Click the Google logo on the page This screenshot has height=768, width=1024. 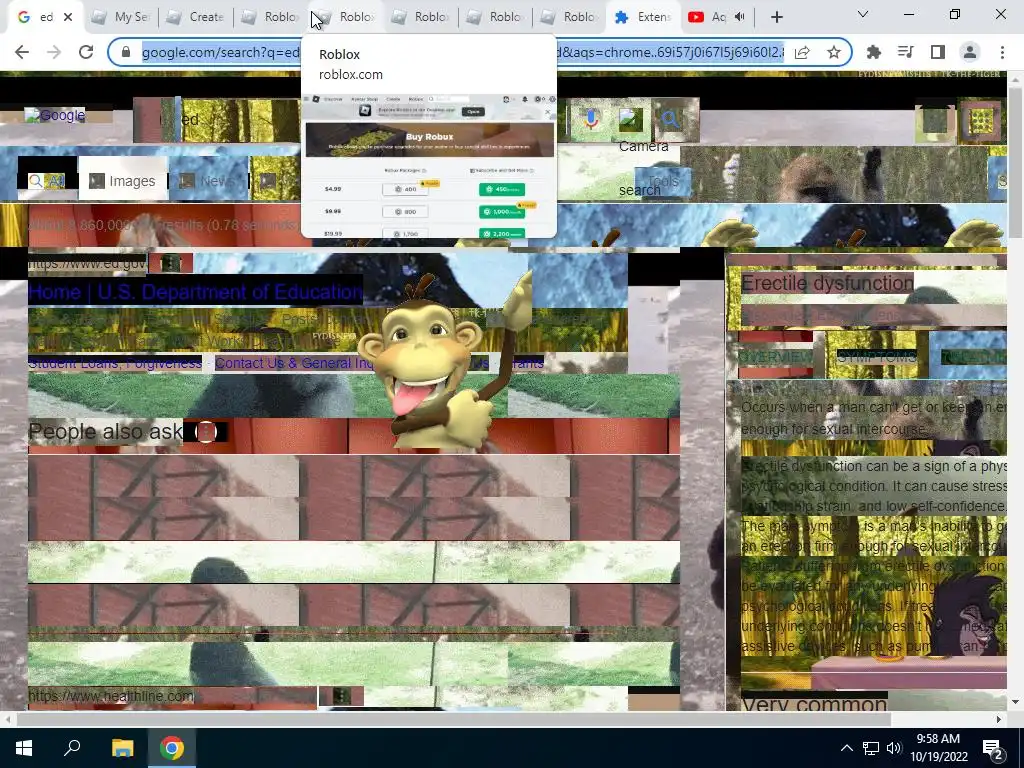tap(56, 116)
